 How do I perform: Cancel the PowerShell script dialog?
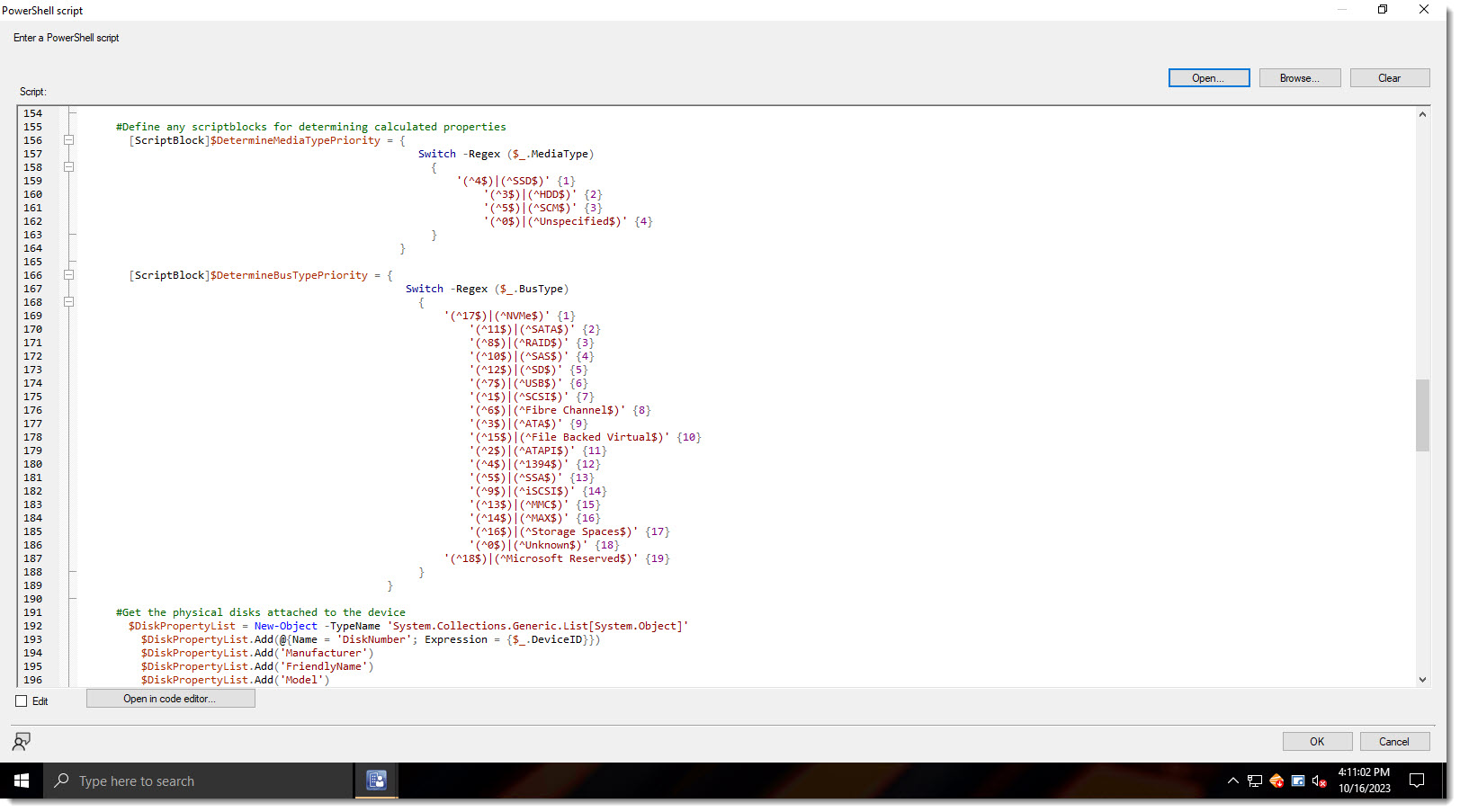pyautogui.click(x=1393, y=742)
